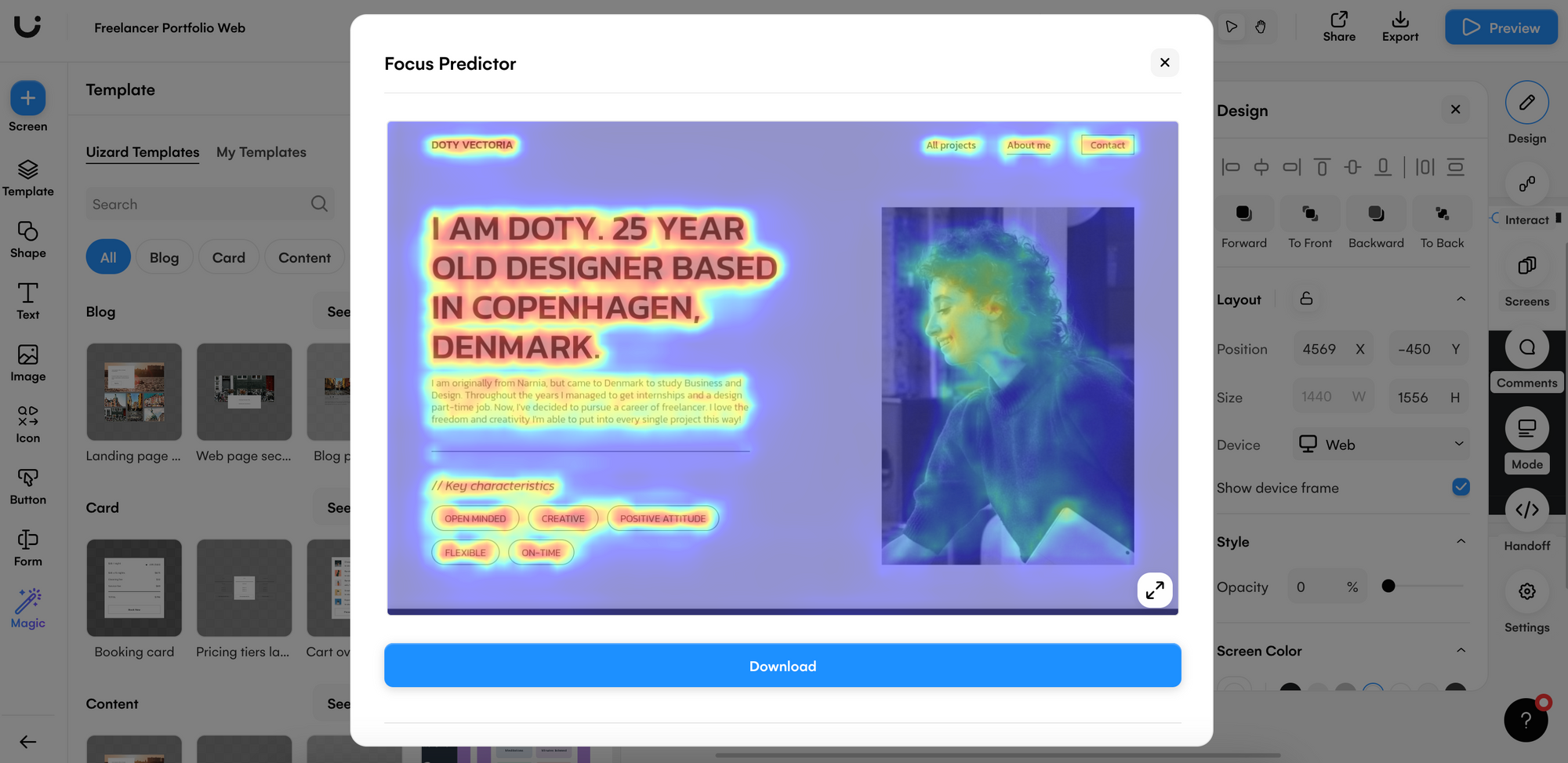Select the Form component tool
Viewport: 1568px width, 763px height.
(27, 549)
